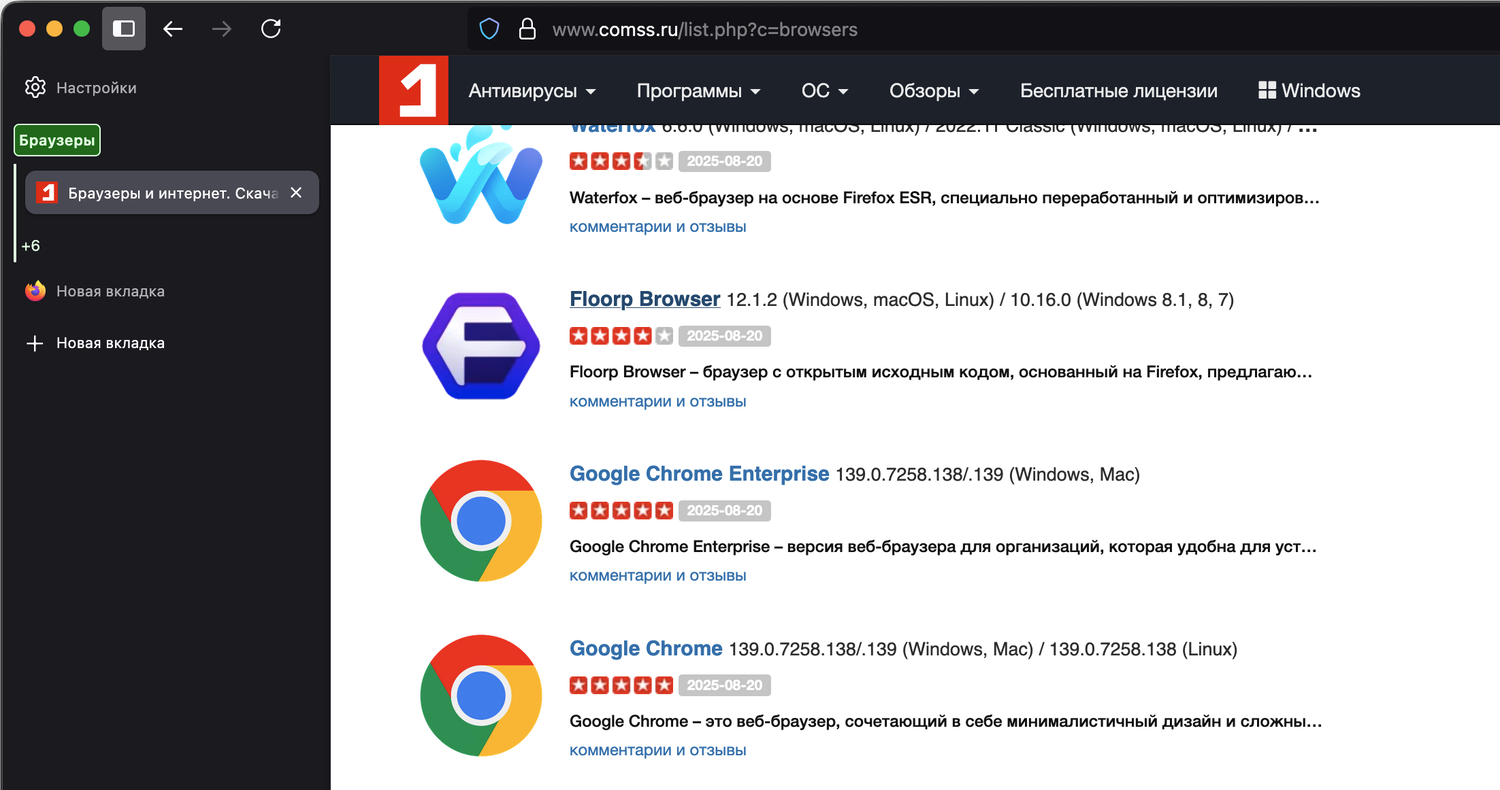Toggle the browser sidebar panel icon

click(x=124, y=29)
